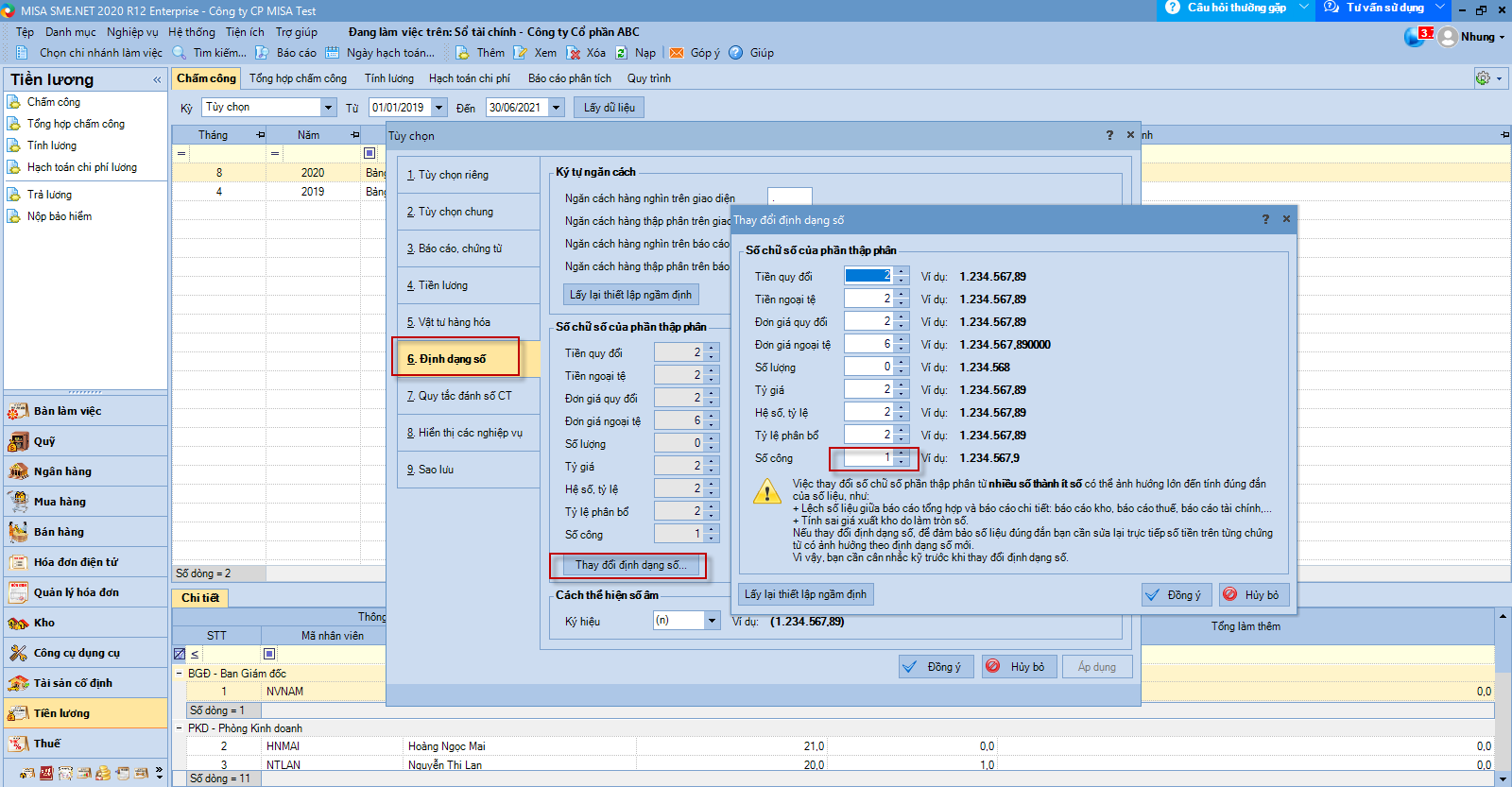This screenshot has width=1512, height=787.
Task: Click Đồng ý in Thay đổi định dạng số dialog
Action: [x=1176, y=594]
